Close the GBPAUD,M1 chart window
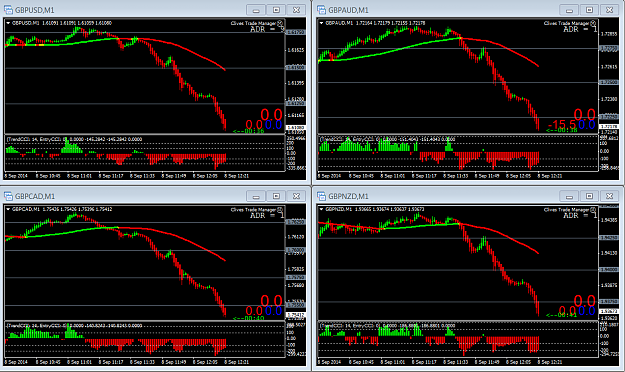The width and height of the screenshot is (625, 372). coord(609,10)
